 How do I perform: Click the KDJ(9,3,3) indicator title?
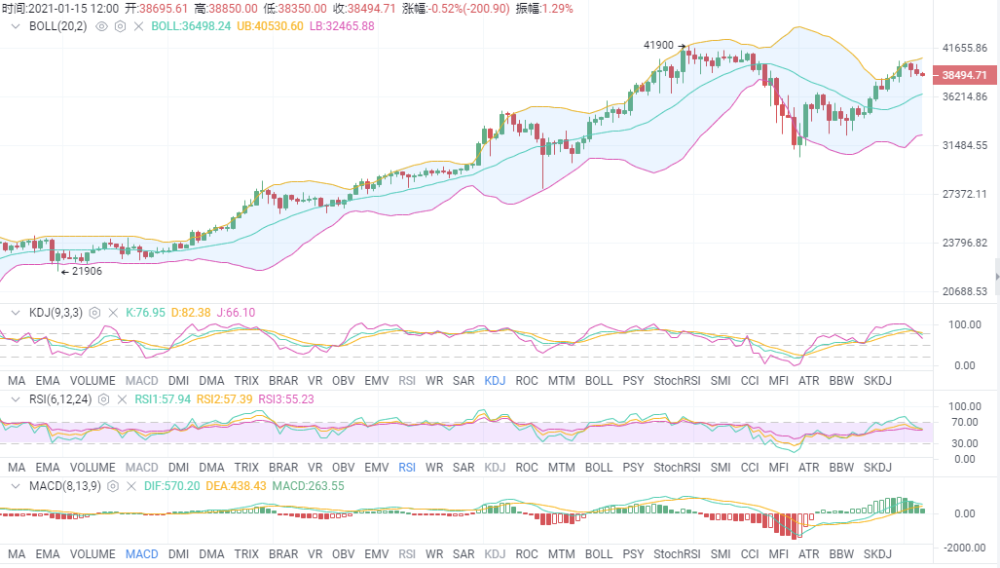click(x=56, y=312)
